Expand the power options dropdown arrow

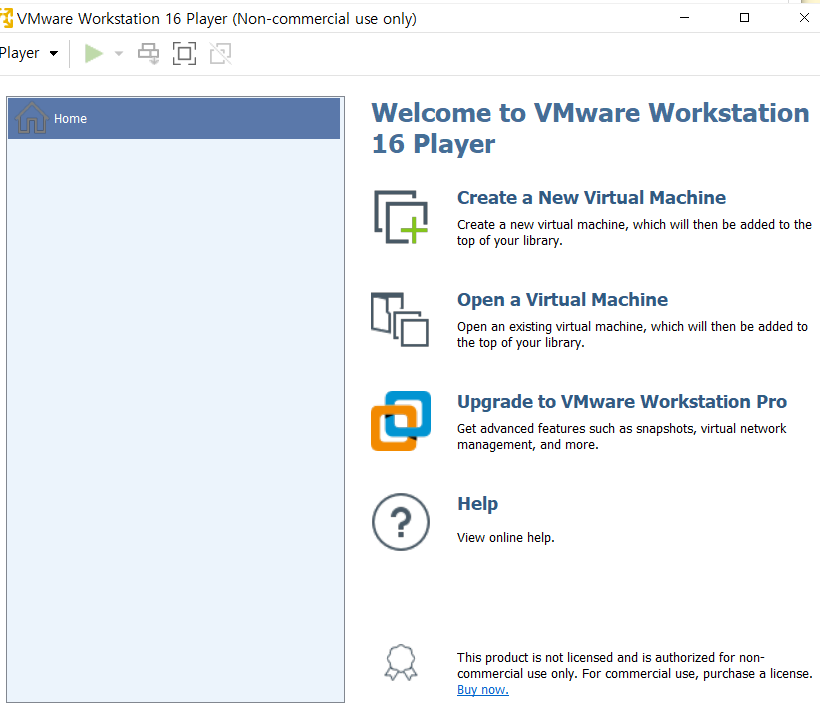tap(119, 53)
